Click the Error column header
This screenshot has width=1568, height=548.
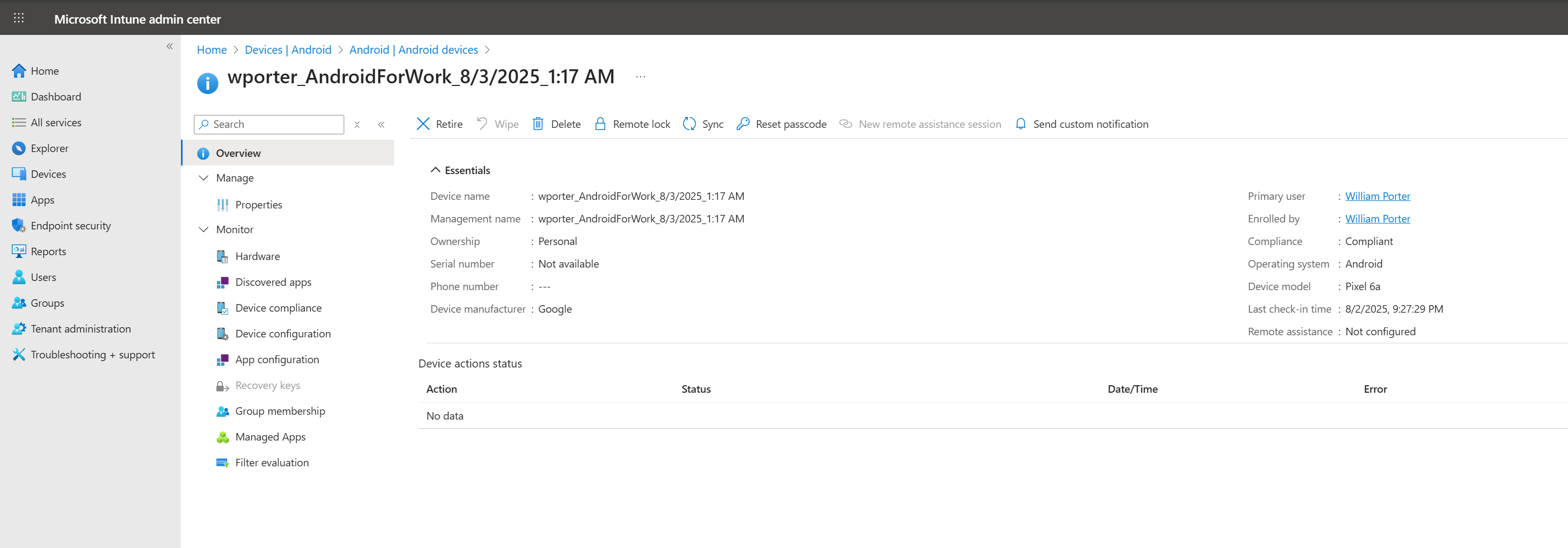1375,388
